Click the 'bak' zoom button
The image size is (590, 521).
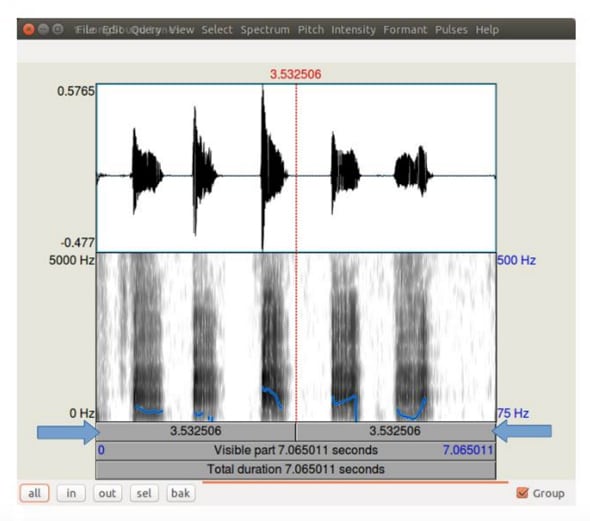pyautogui.click(x=181, y=493)
